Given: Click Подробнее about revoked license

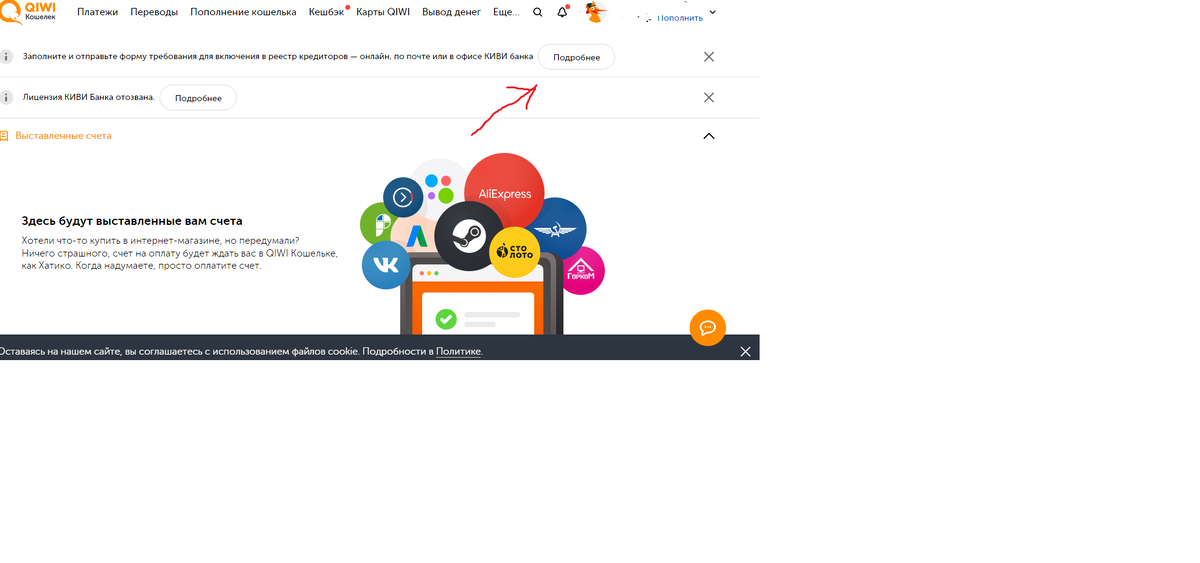Looking at the screenshot, I should click(198, 98).
